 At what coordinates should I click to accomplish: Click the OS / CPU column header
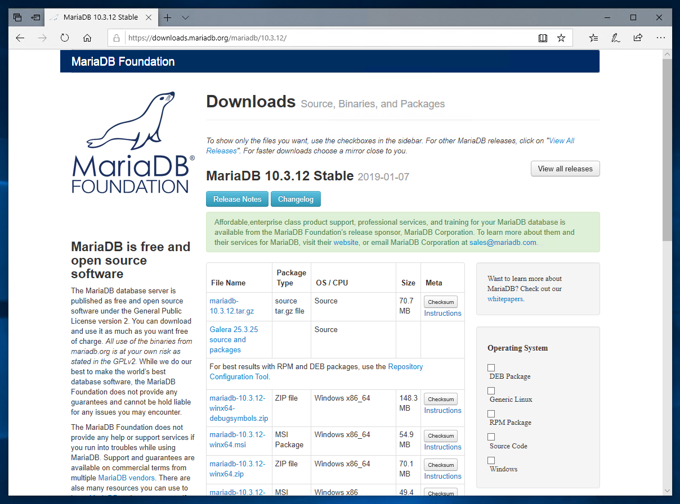point(332,283)
